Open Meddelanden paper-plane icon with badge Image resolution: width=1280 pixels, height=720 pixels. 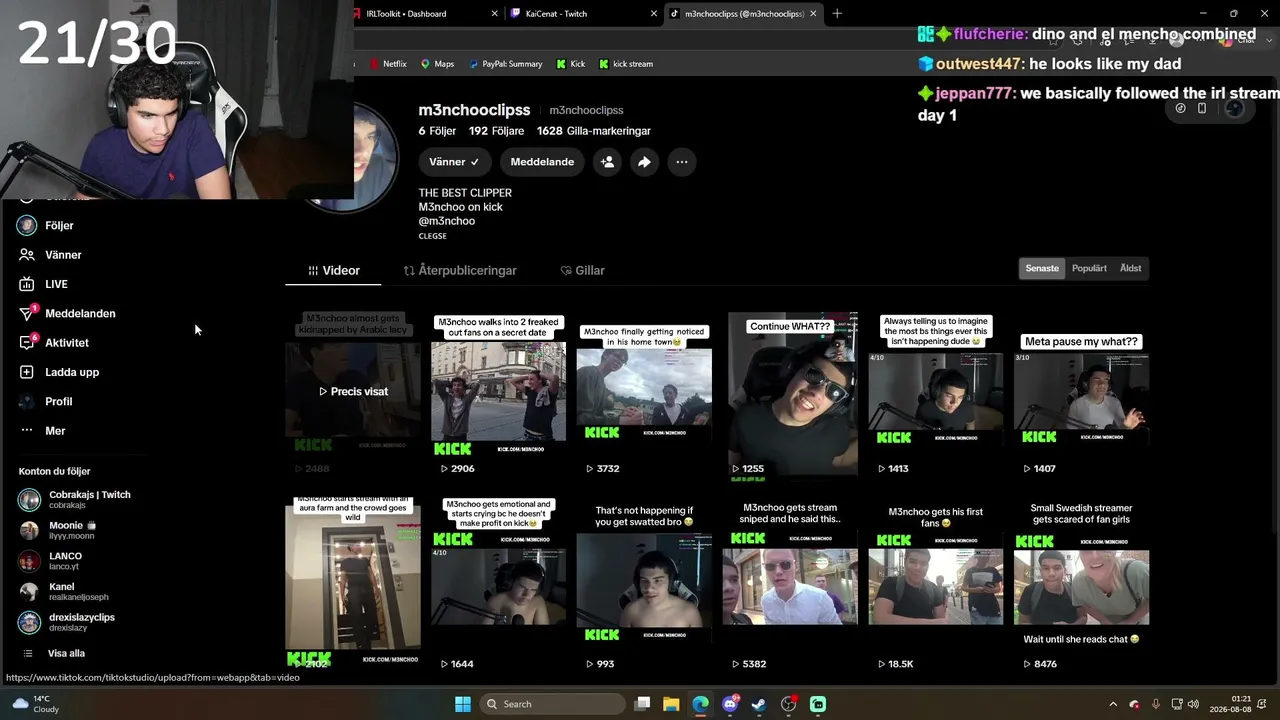[27, 313]
